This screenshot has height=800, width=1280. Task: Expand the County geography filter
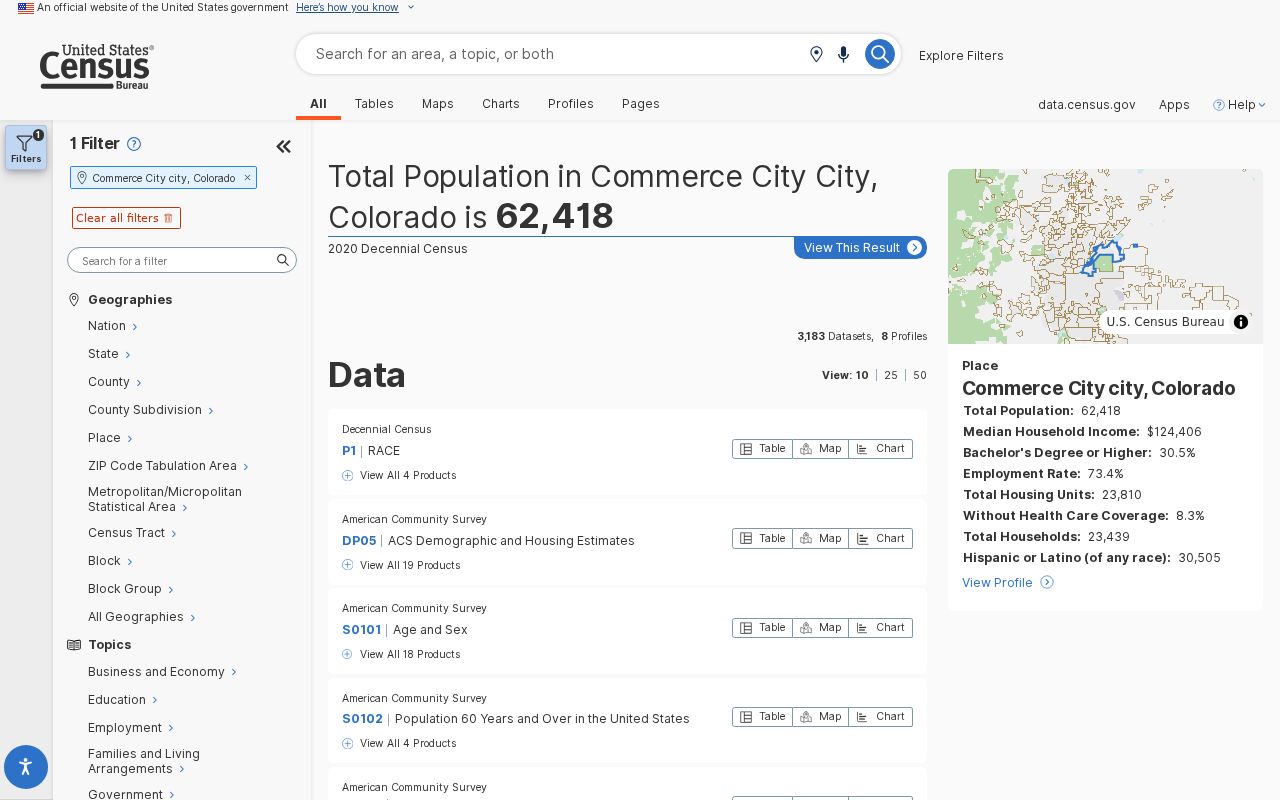114,382
